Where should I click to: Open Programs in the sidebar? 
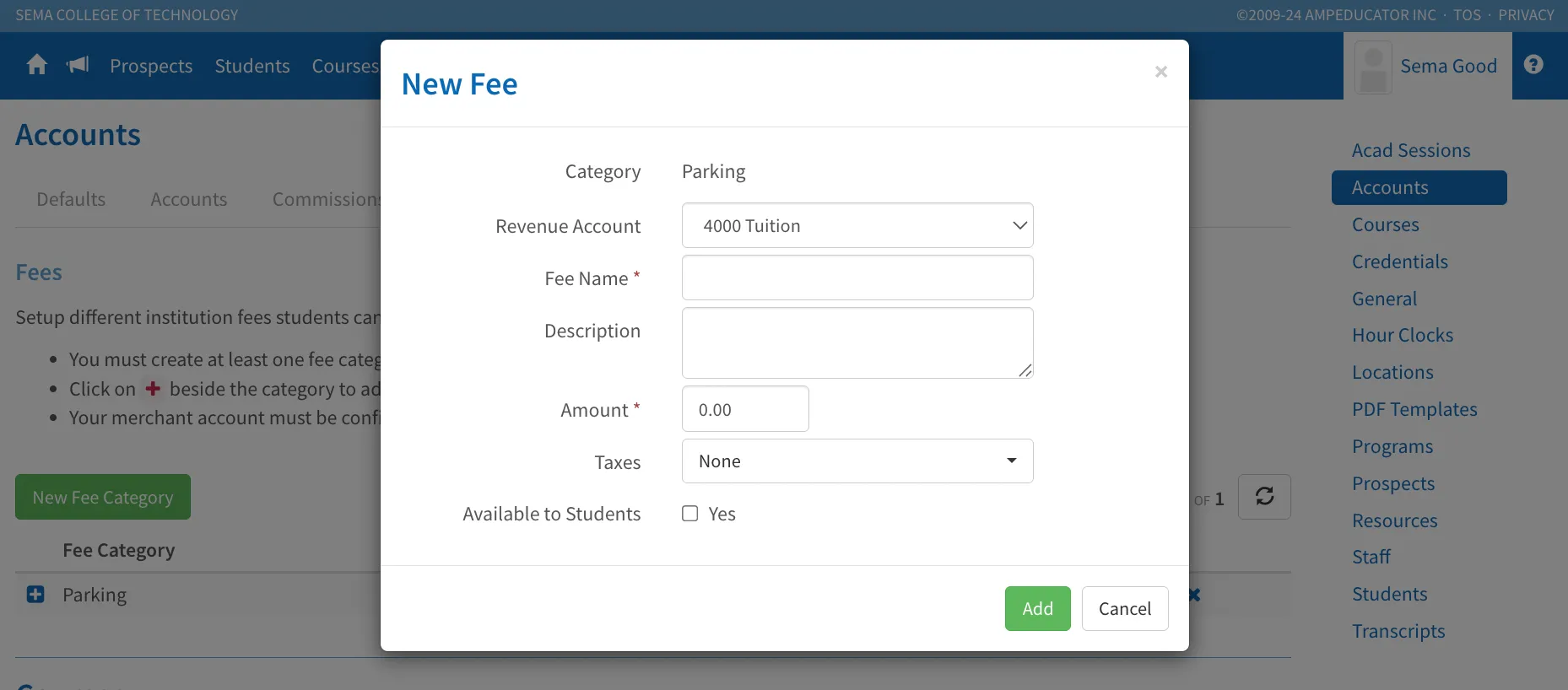point(1392,446)
